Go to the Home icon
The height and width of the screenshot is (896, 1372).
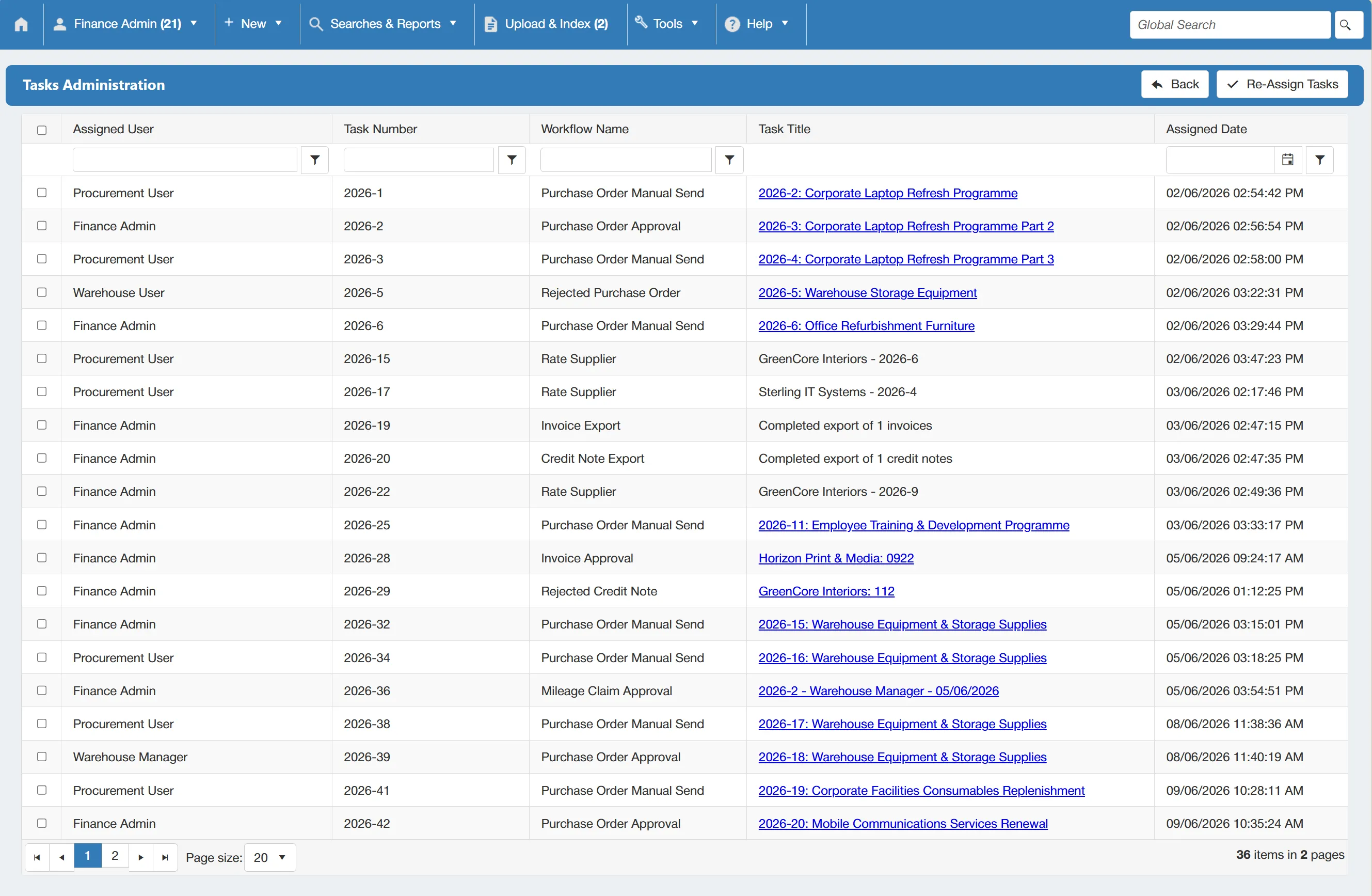point(21,24)
